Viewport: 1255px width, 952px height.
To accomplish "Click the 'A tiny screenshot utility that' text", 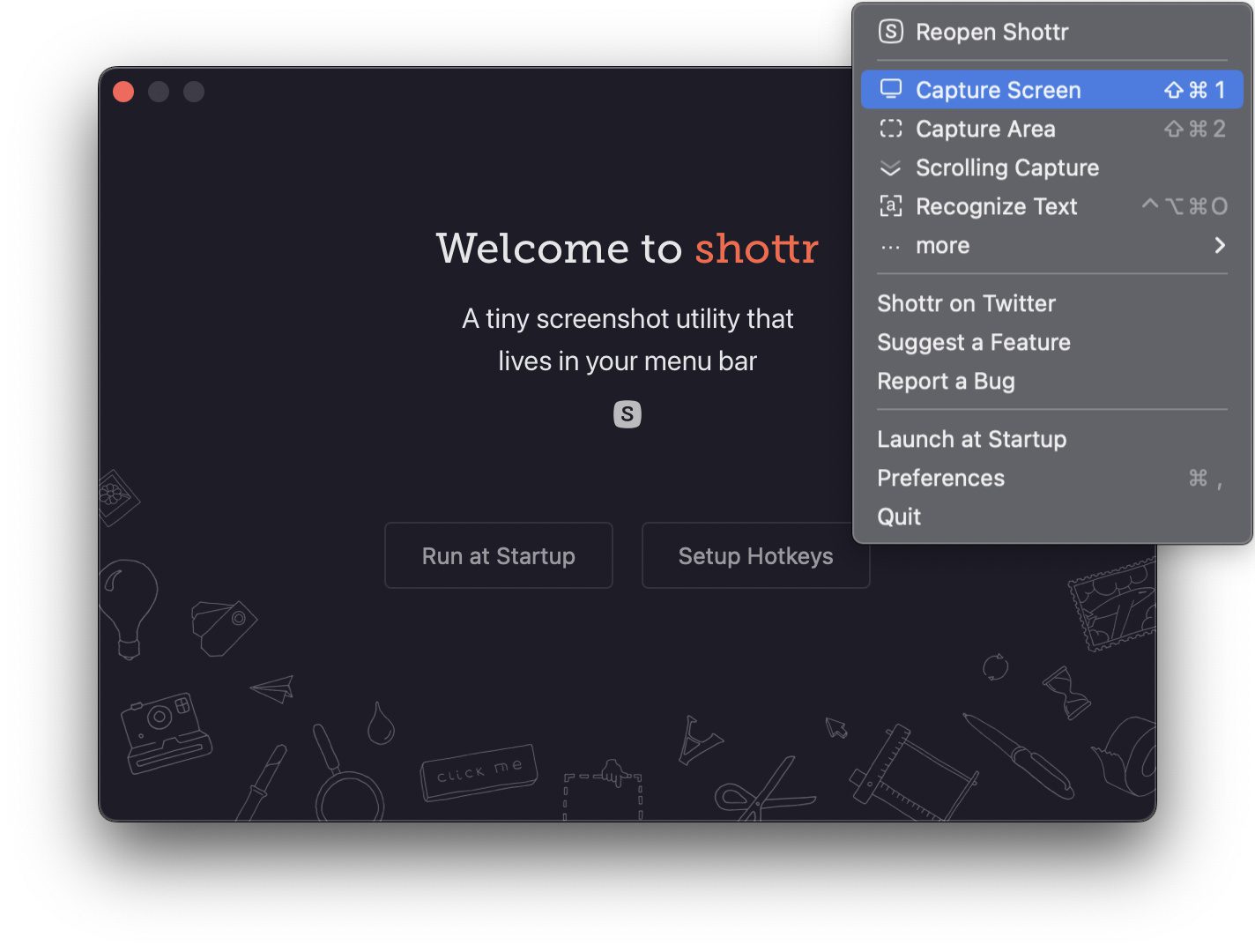I will point(627,318).
